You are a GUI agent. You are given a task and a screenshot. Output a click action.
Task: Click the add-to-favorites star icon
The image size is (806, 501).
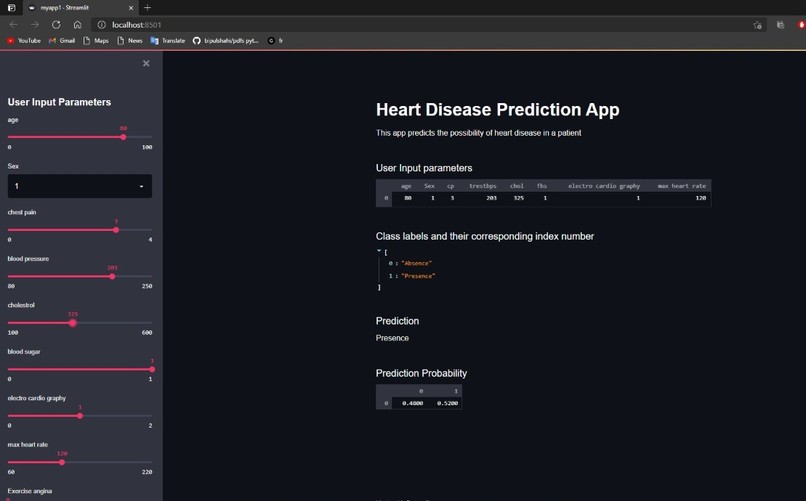(757, 25)
